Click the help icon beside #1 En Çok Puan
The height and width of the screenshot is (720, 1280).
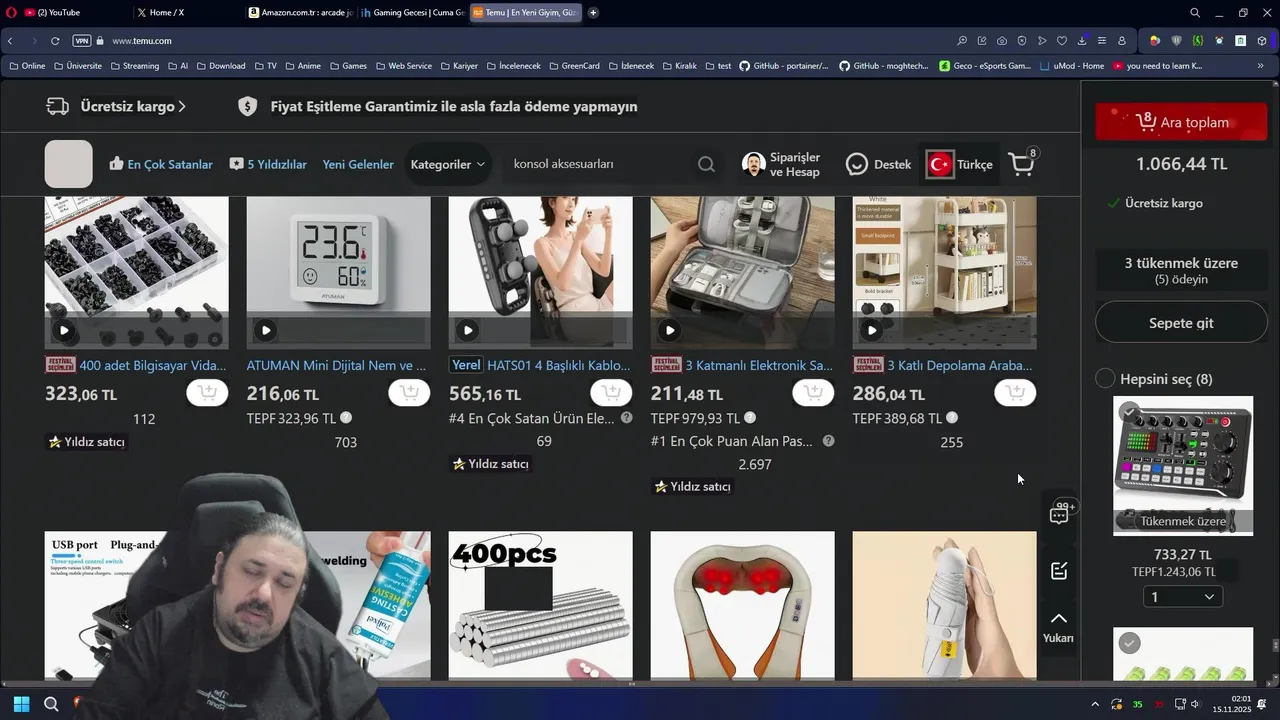click(x=828, y=441)
